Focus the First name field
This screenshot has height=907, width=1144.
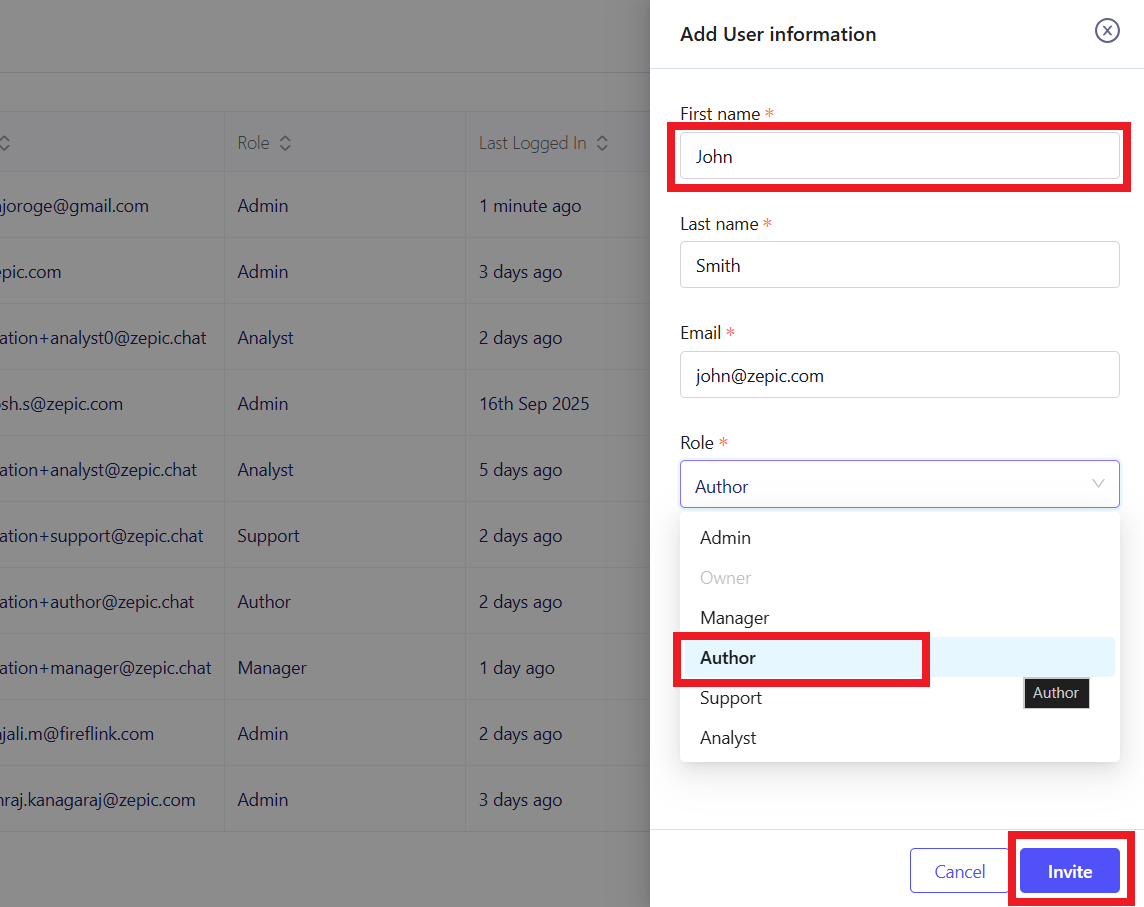[x=899, y=157]
